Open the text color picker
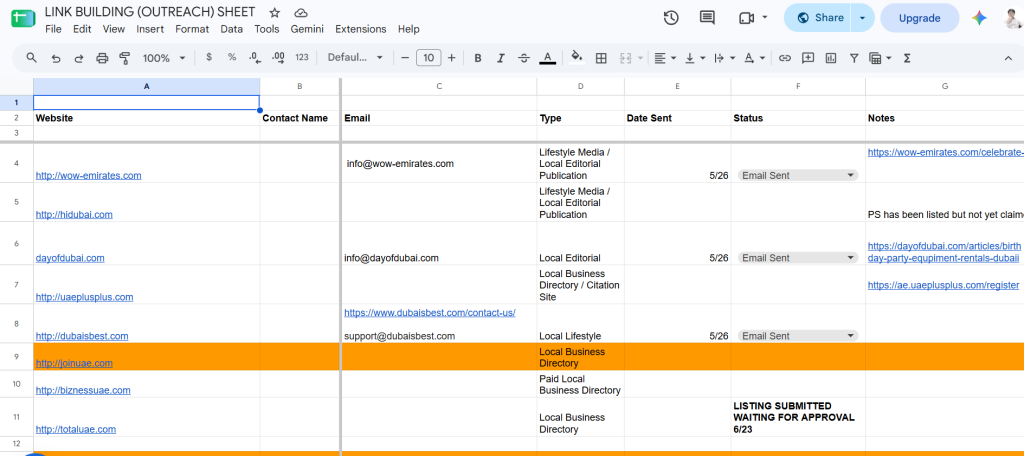Viewport: 1024px width, 456px height. pos(547,58)
